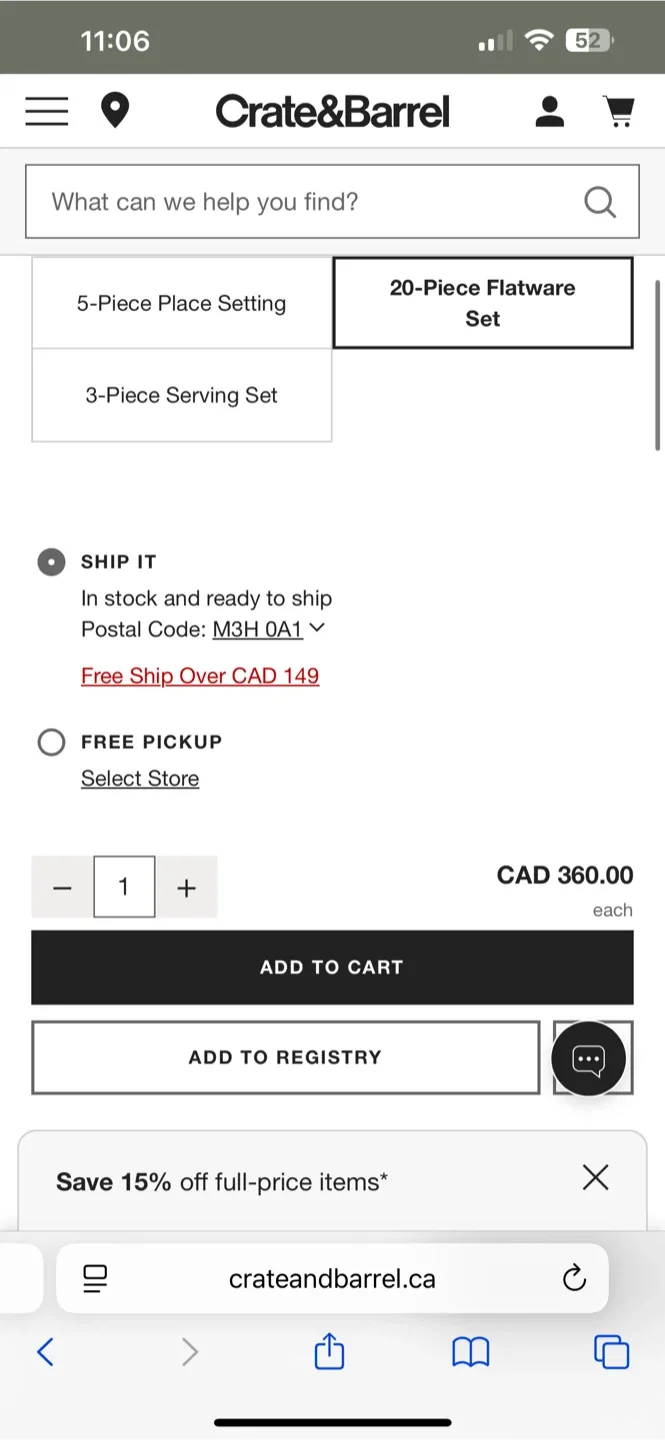View the shopping cart
This screenshot has height=1440, width=665.
click(x=619, y=111)
